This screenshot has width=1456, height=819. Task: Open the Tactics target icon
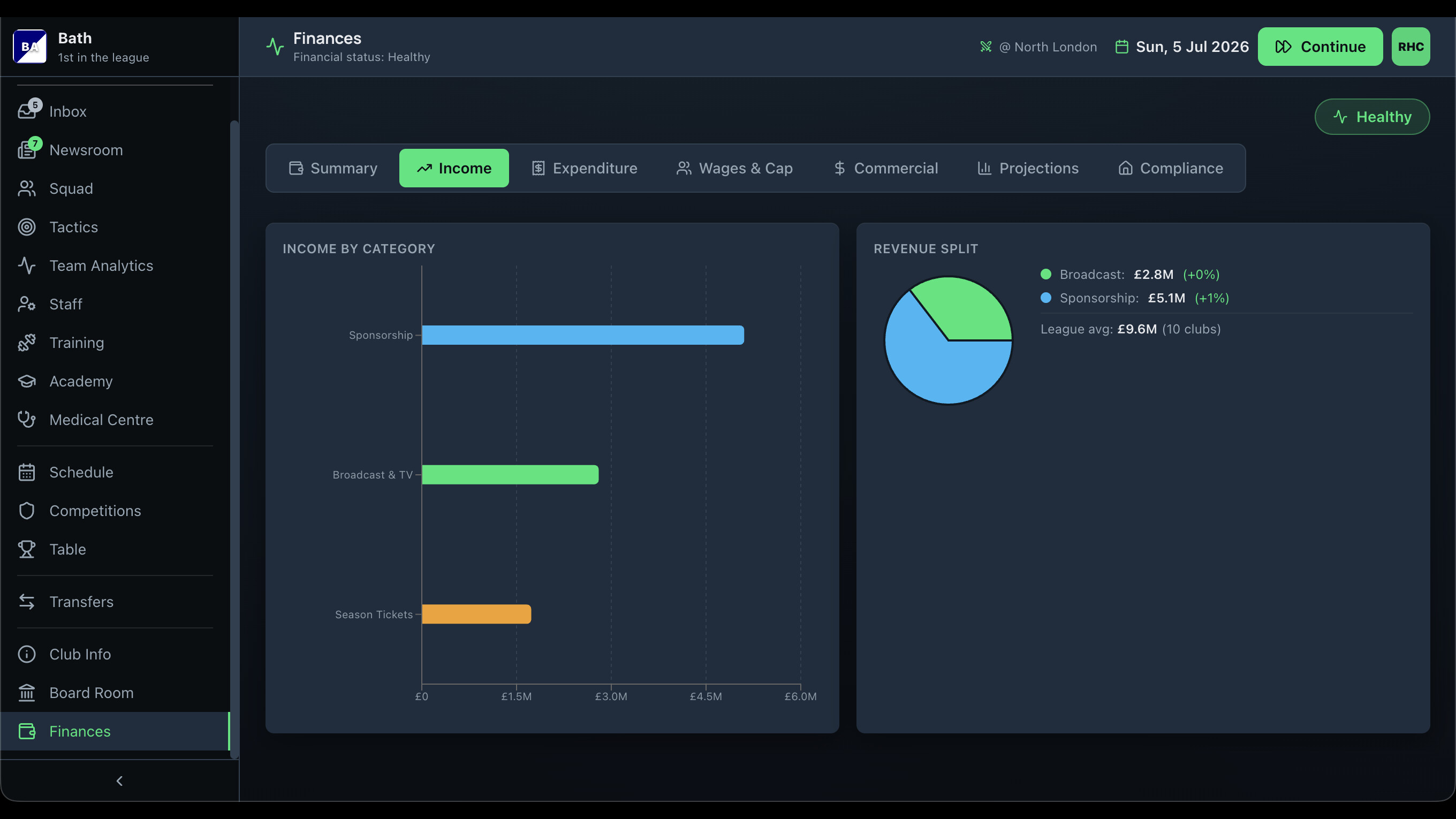pos(27,226)
